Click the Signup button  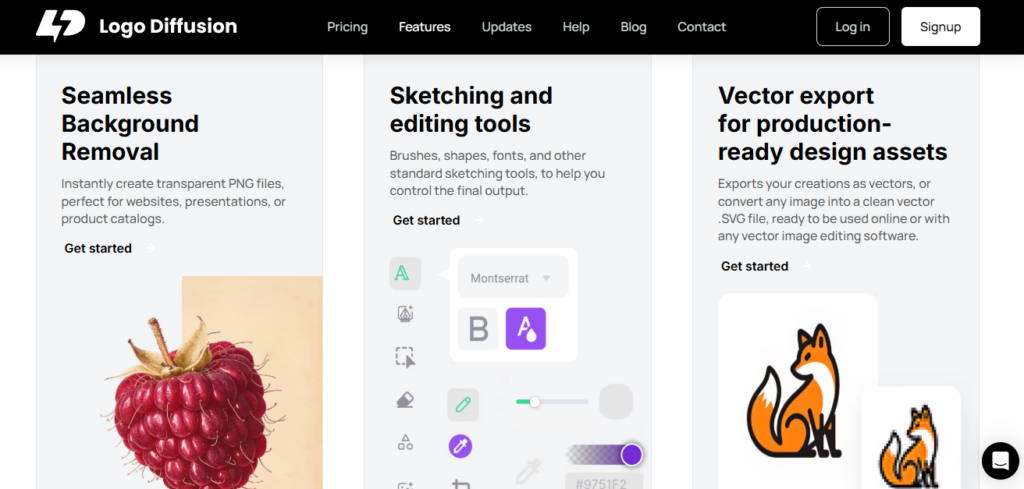[x=940, y=27]
